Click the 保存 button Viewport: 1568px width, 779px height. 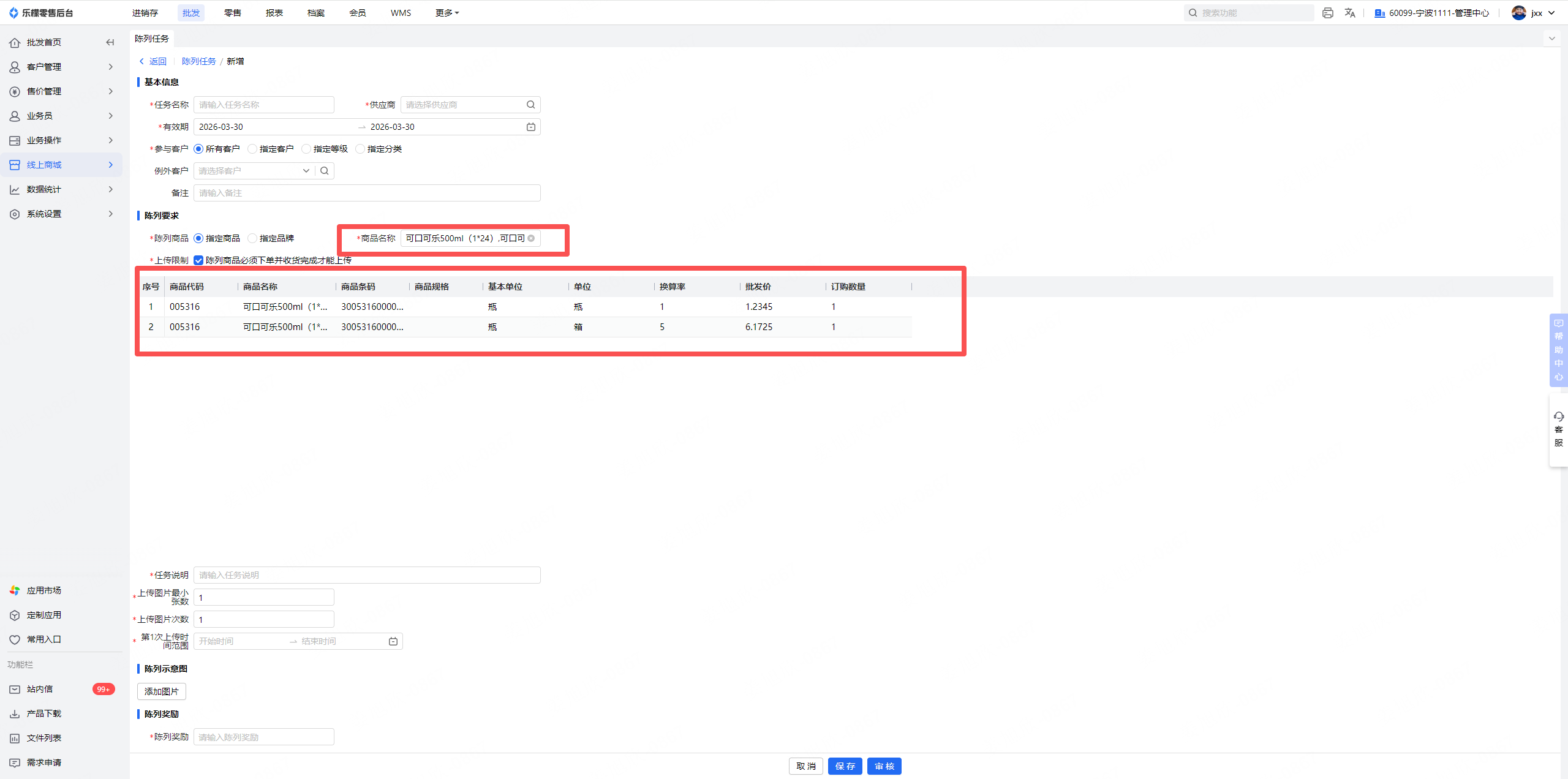(845, 766)
